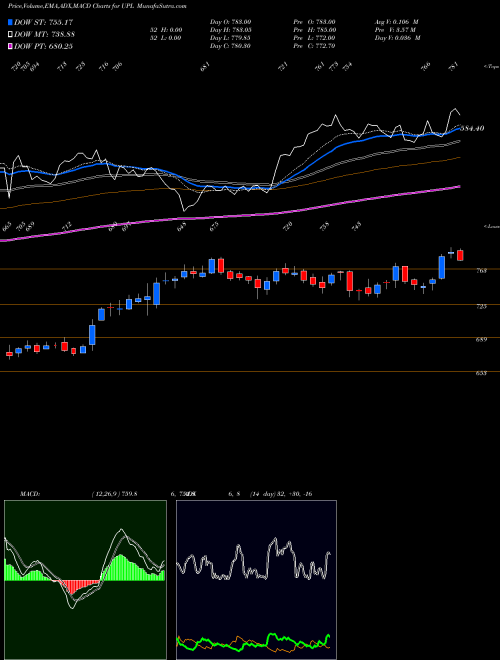Click the 'Day V: 0.036 M' value
Viewport: 500px width, 660px height.
click(x=398, y=38)
